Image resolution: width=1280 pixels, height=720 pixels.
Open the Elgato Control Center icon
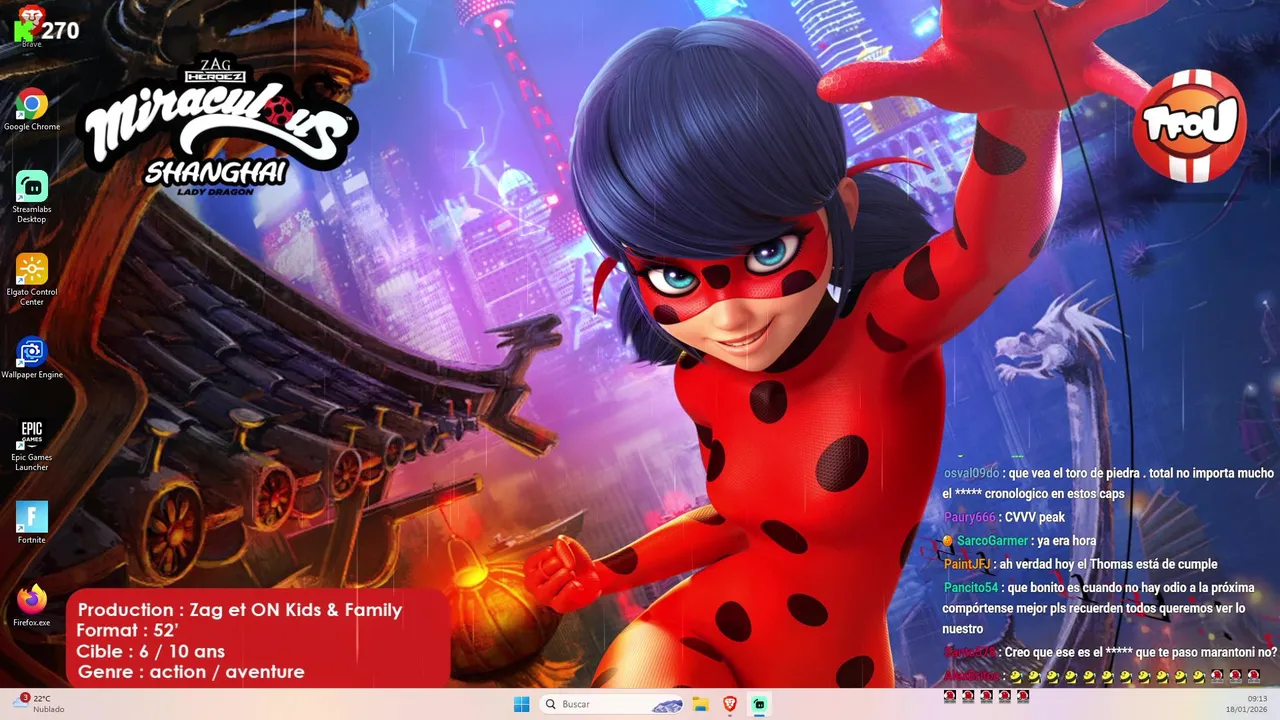coord(31,280)
